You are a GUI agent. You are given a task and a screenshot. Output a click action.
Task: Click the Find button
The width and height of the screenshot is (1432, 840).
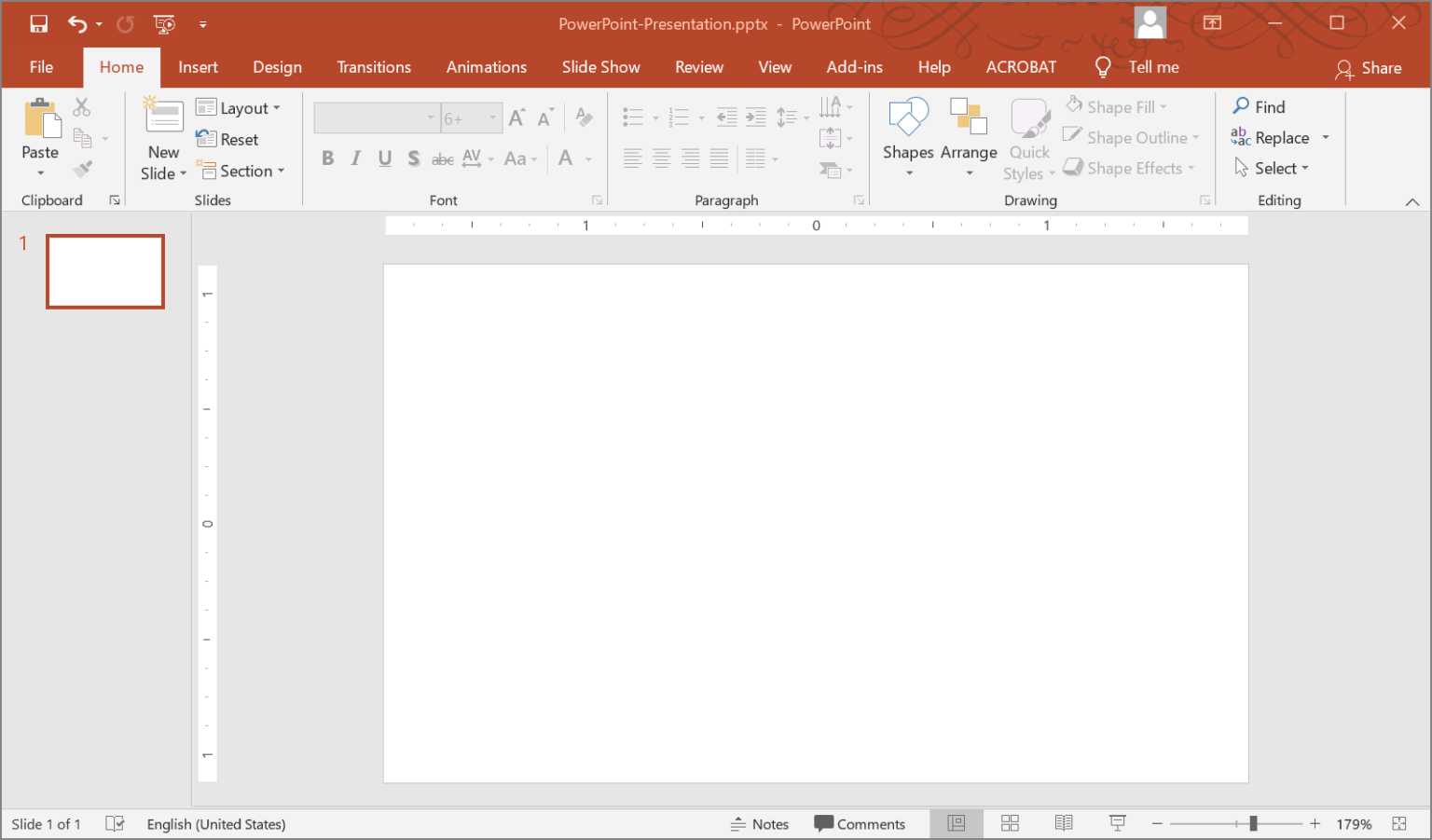point(1259,107)
